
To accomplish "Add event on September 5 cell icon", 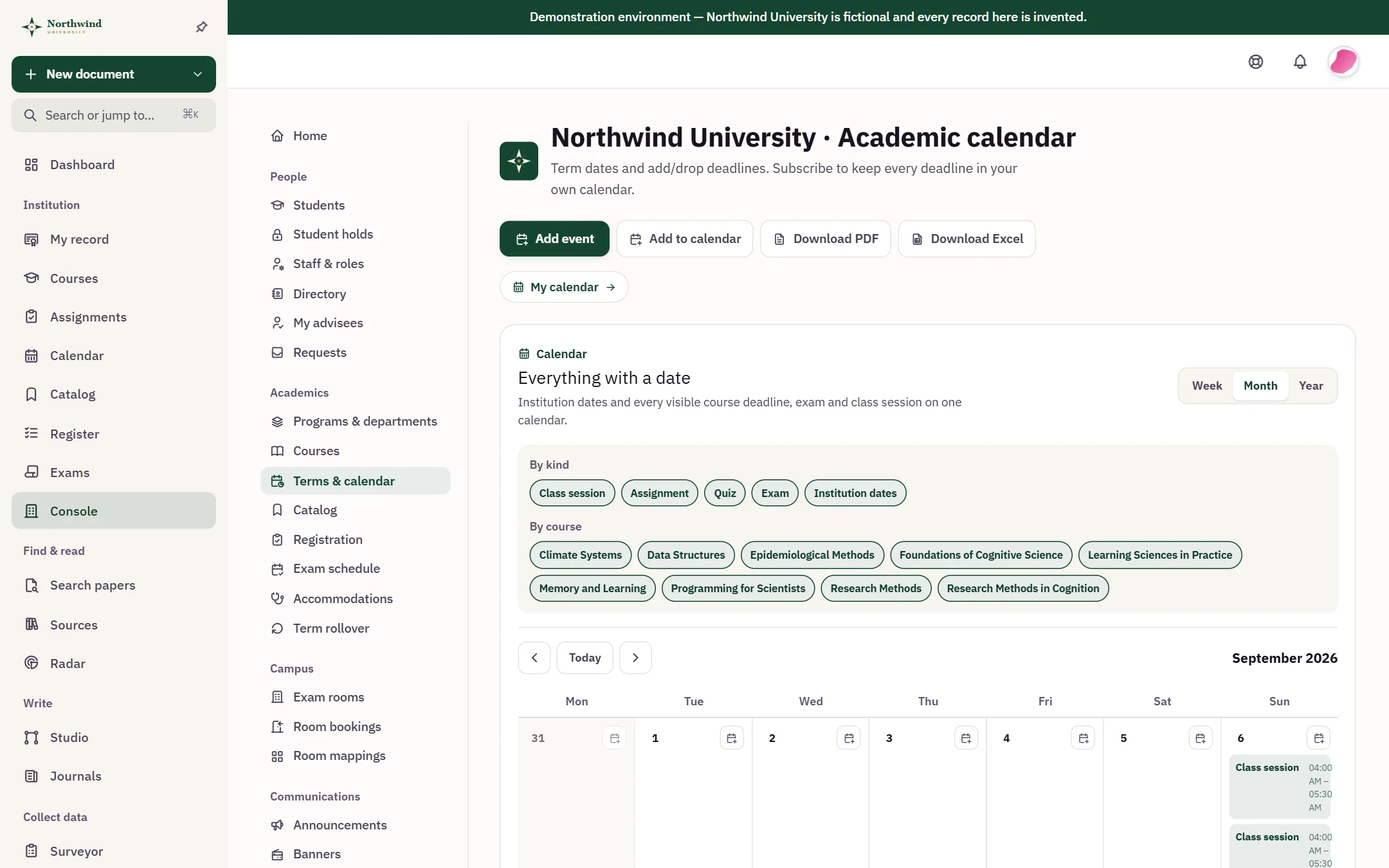I will [1201, 738].
